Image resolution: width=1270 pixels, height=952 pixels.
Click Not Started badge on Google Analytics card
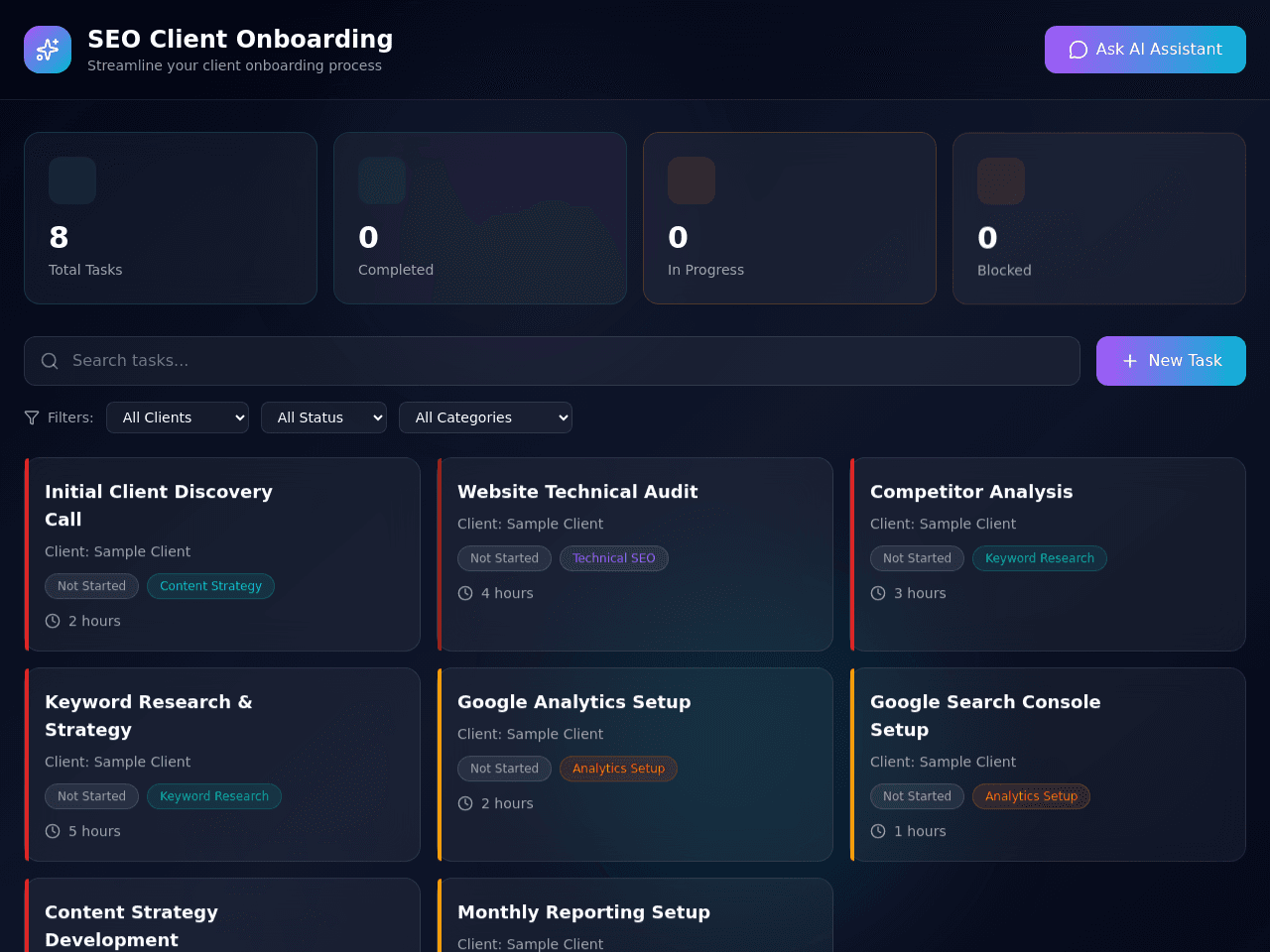click(x=504, y=769)
